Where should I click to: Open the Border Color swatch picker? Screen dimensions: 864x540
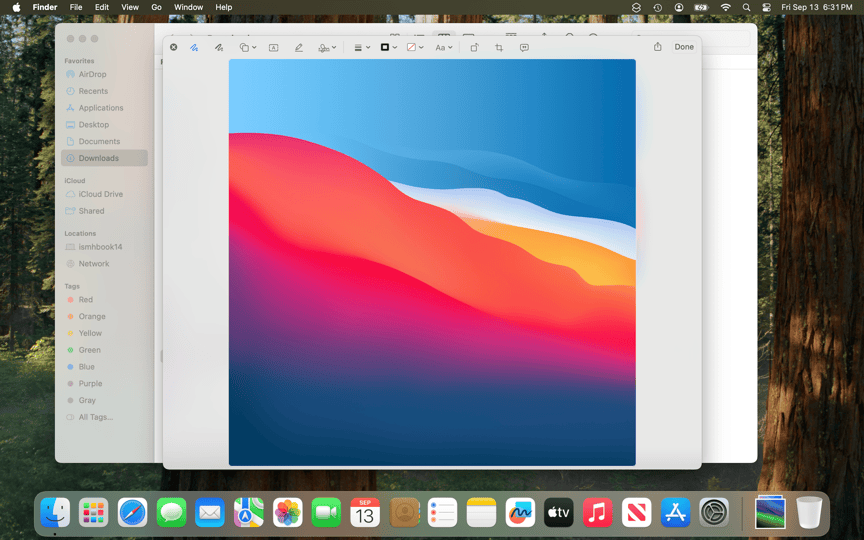click(388, 47)
